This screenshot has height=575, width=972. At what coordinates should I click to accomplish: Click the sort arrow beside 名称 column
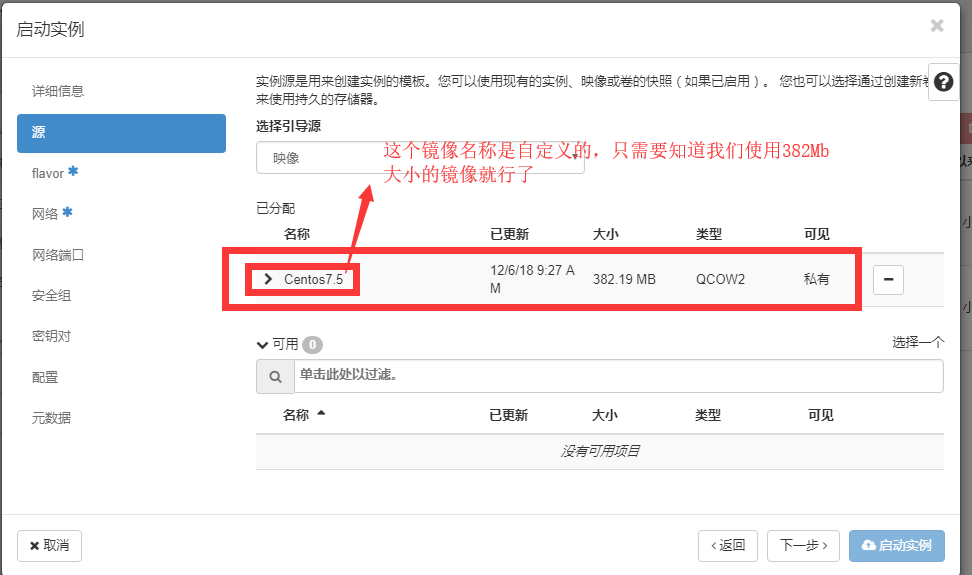pyautogui.click(x=321, y=413)
